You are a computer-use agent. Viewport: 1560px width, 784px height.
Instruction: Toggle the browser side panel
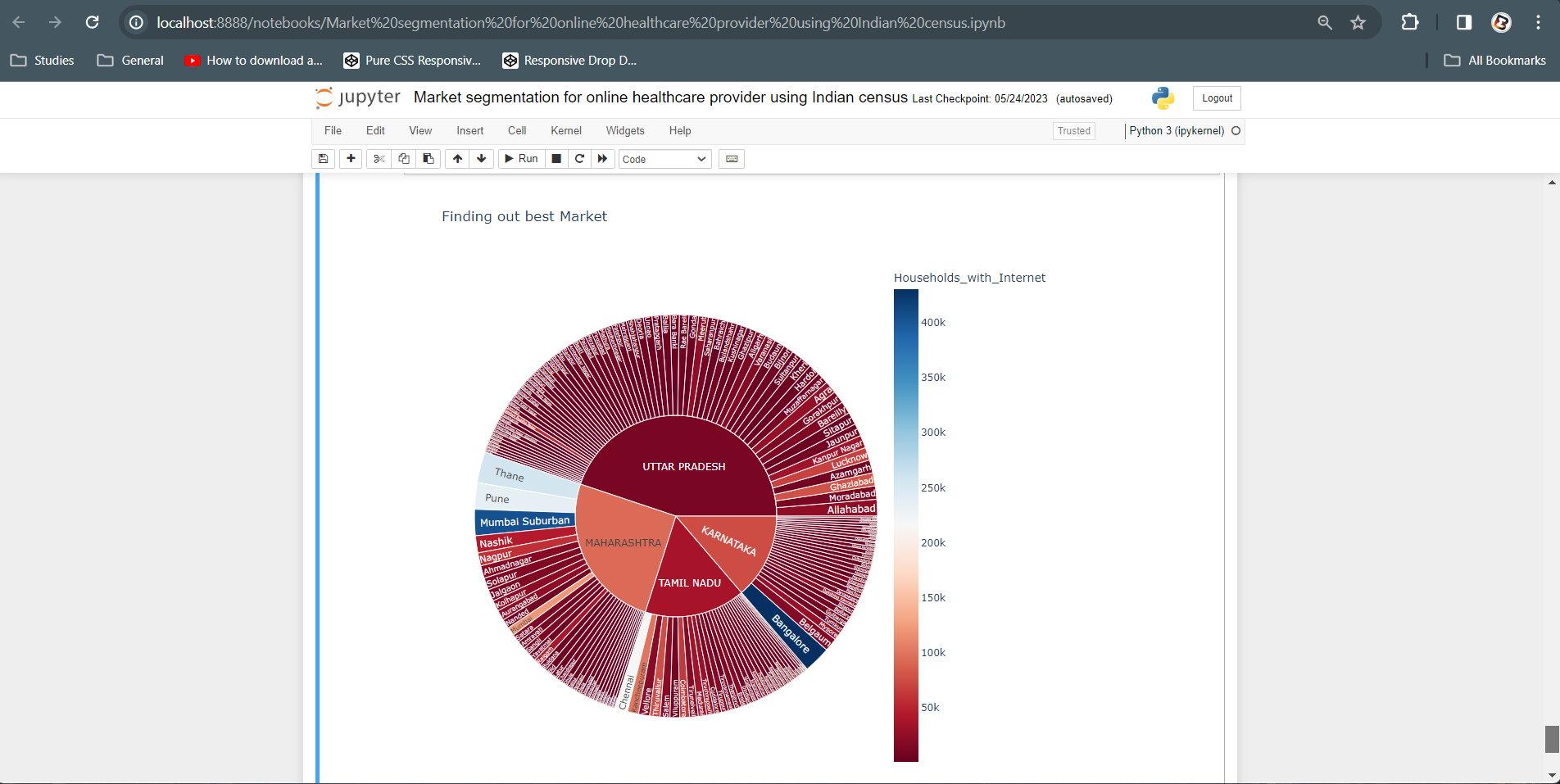click(x=1463, y=22)
